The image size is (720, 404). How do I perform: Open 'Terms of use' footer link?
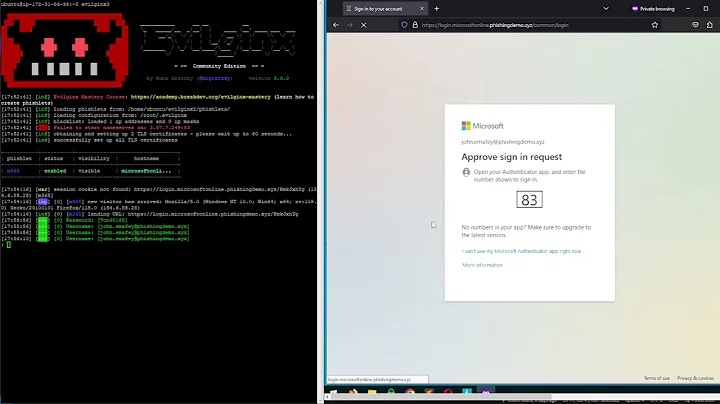[657, 378]
